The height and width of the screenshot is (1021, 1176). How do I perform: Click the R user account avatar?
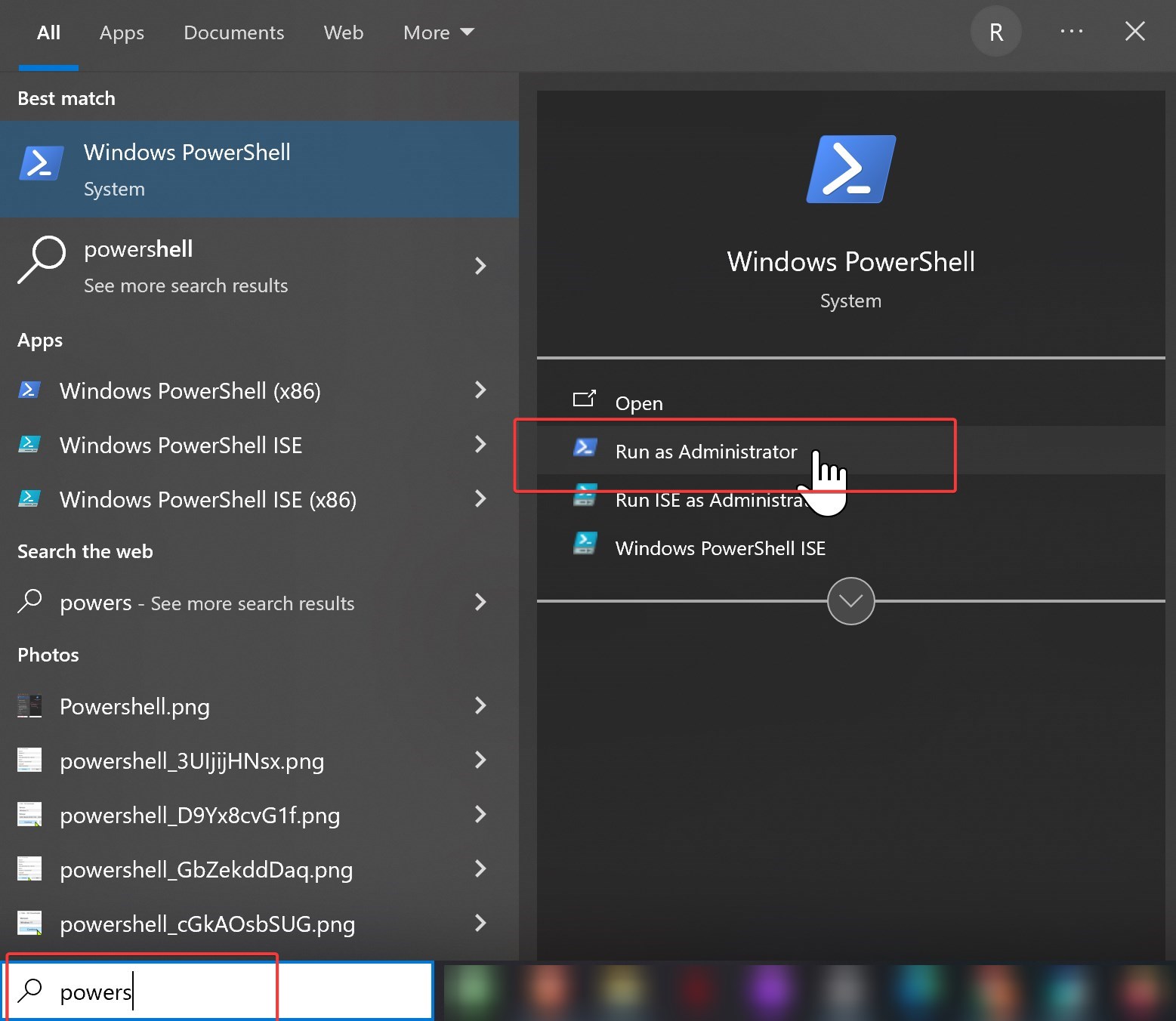pyautogui.click(x=995, y=32)
